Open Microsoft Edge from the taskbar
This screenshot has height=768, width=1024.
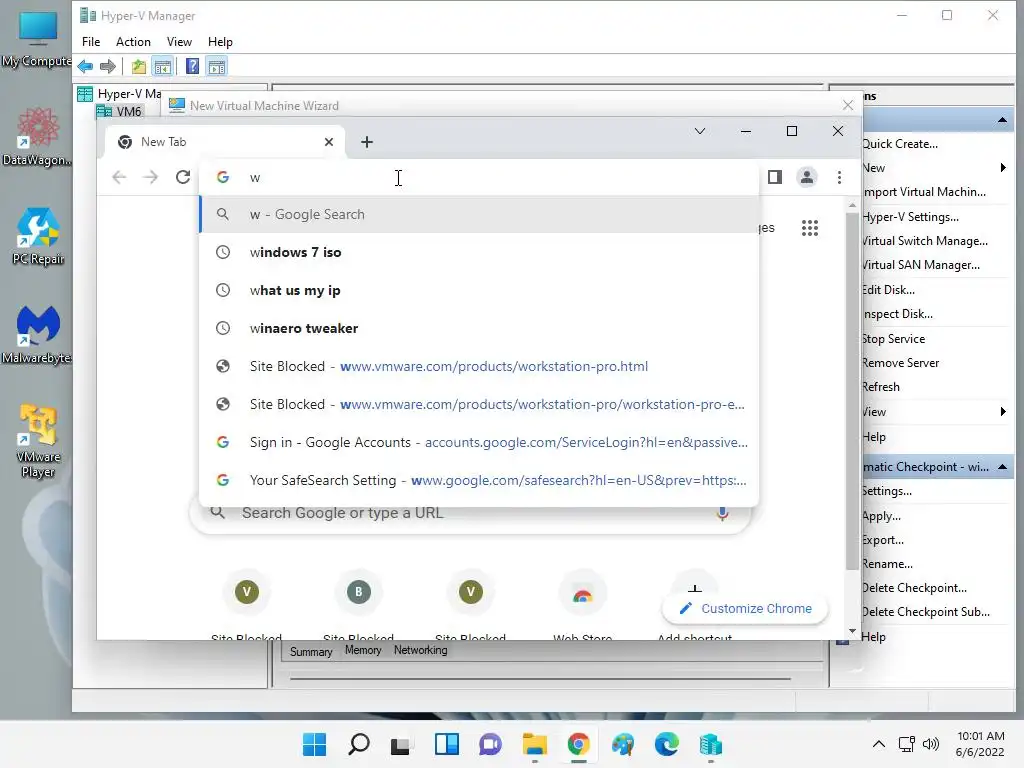(x=666, y=744)
